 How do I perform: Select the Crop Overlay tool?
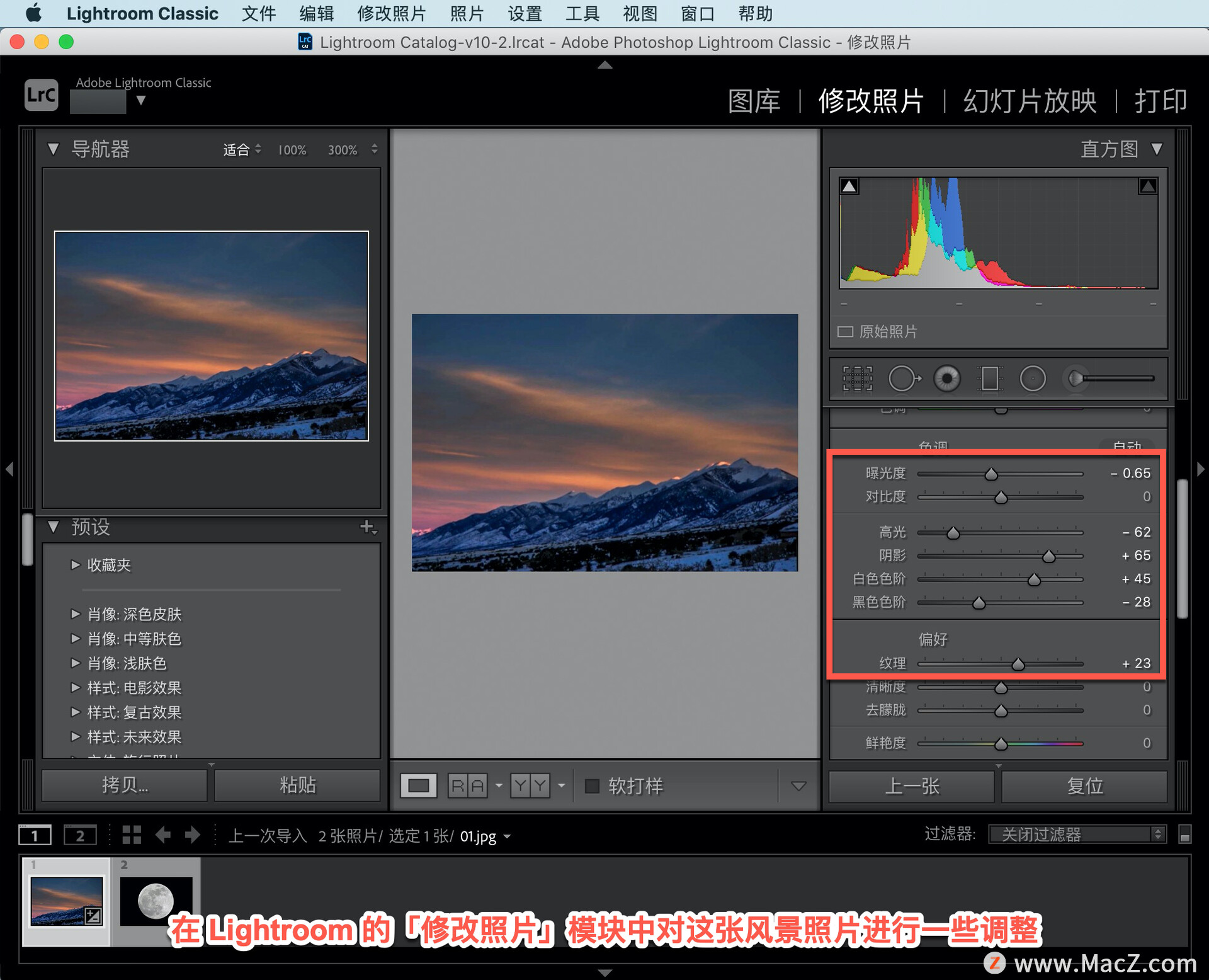pos(857,379)
